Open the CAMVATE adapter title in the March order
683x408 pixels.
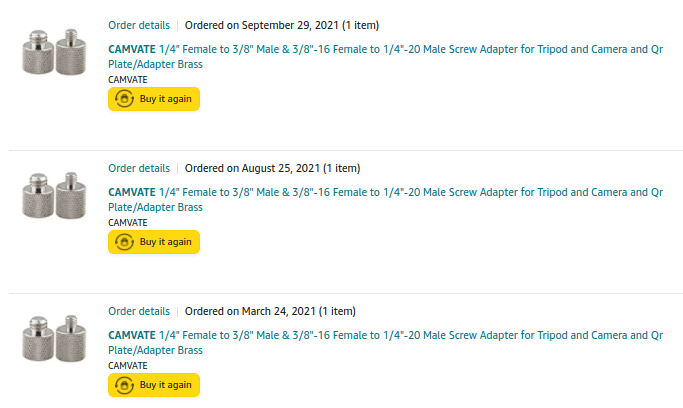pos(385,343)
